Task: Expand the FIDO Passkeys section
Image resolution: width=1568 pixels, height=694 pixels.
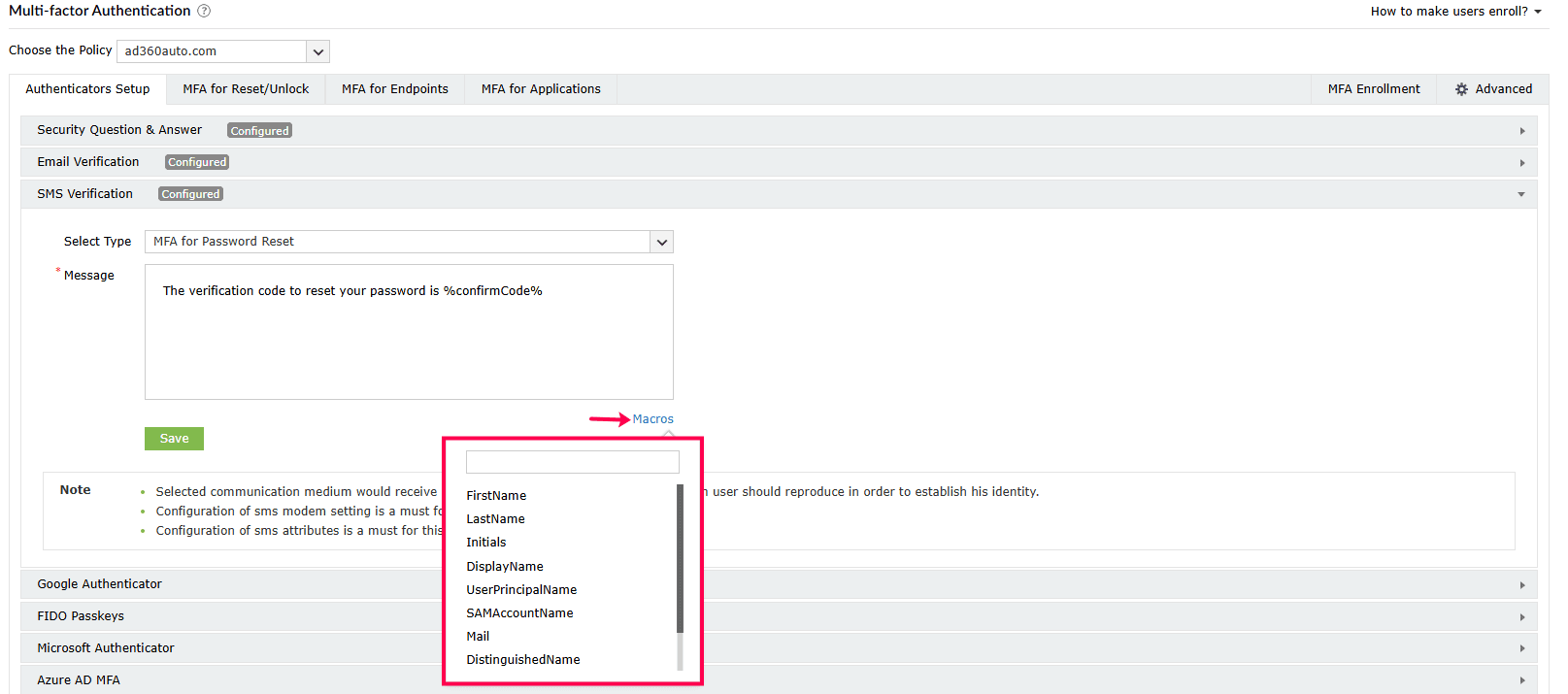Action: pyautogui.click(x=81, y=616)
